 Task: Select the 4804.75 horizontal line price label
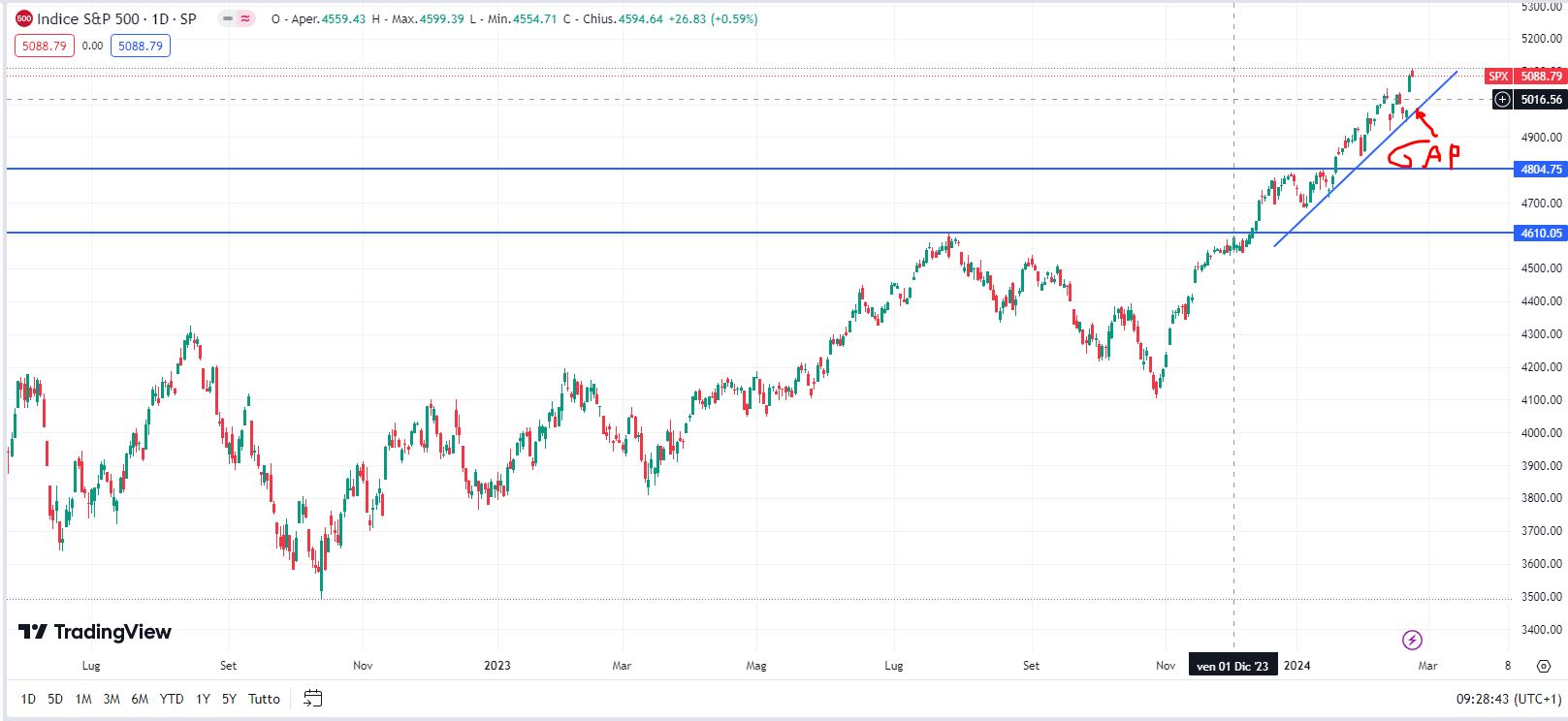point(1540,169)
